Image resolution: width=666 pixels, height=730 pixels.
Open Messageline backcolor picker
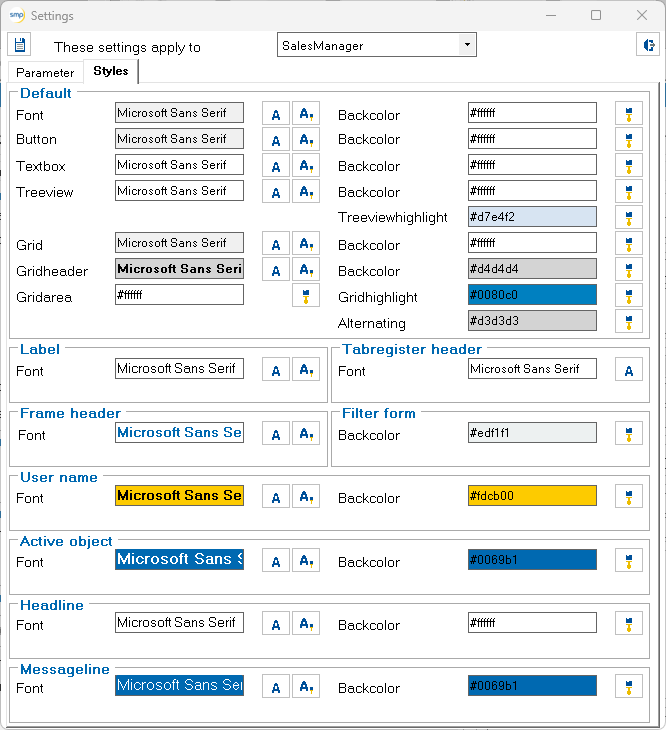pyautogui.click(x=629, y=686)
